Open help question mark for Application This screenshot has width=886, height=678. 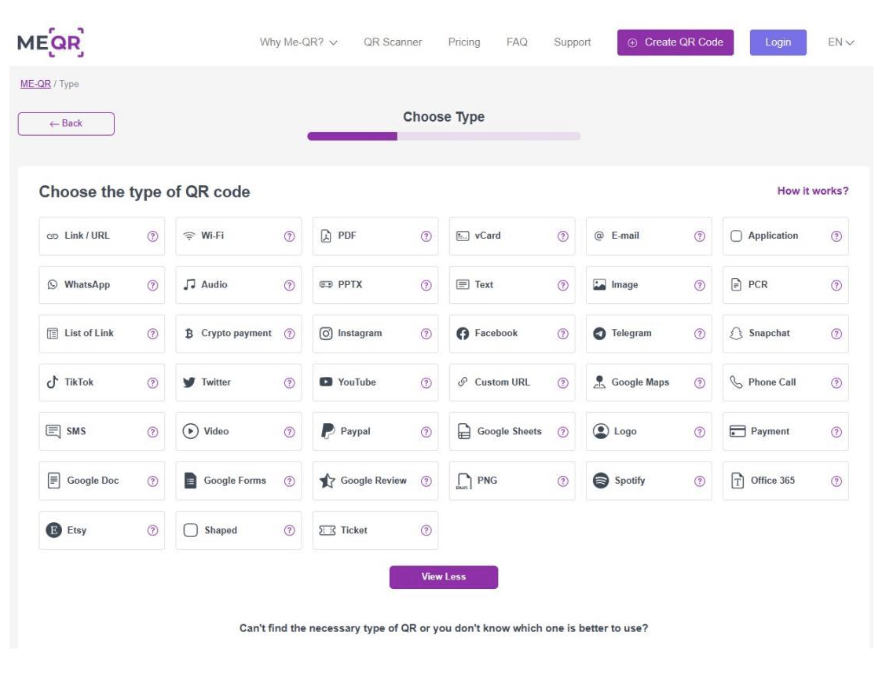[x=836, y=236]
